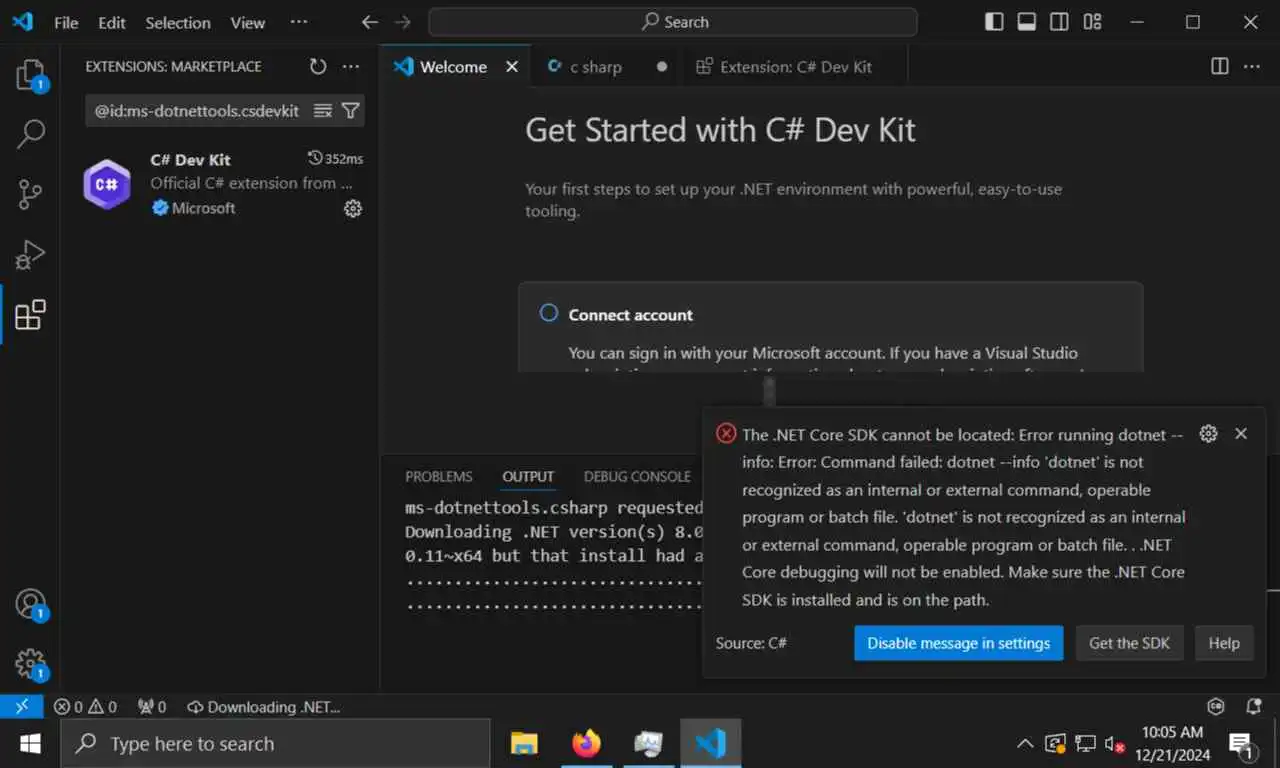Toggle the bottom panel layout button

coord(1027,22)
